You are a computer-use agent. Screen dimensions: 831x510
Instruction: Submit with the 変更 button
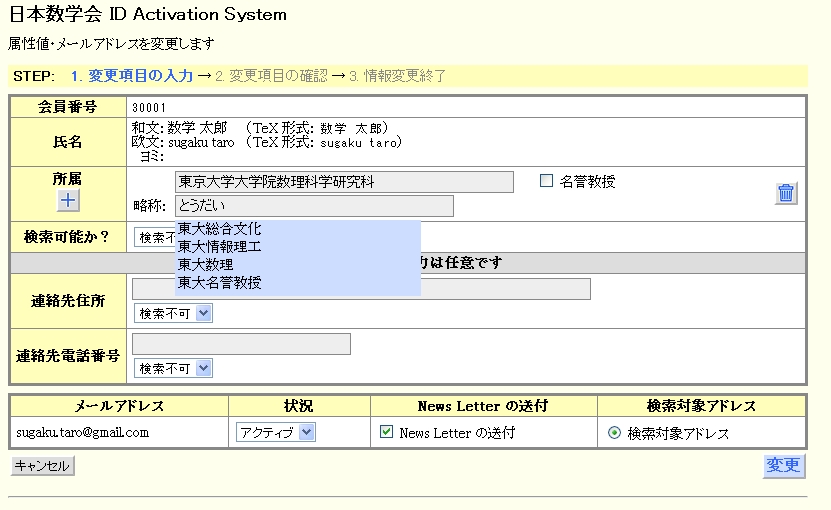tap(783, 465)
